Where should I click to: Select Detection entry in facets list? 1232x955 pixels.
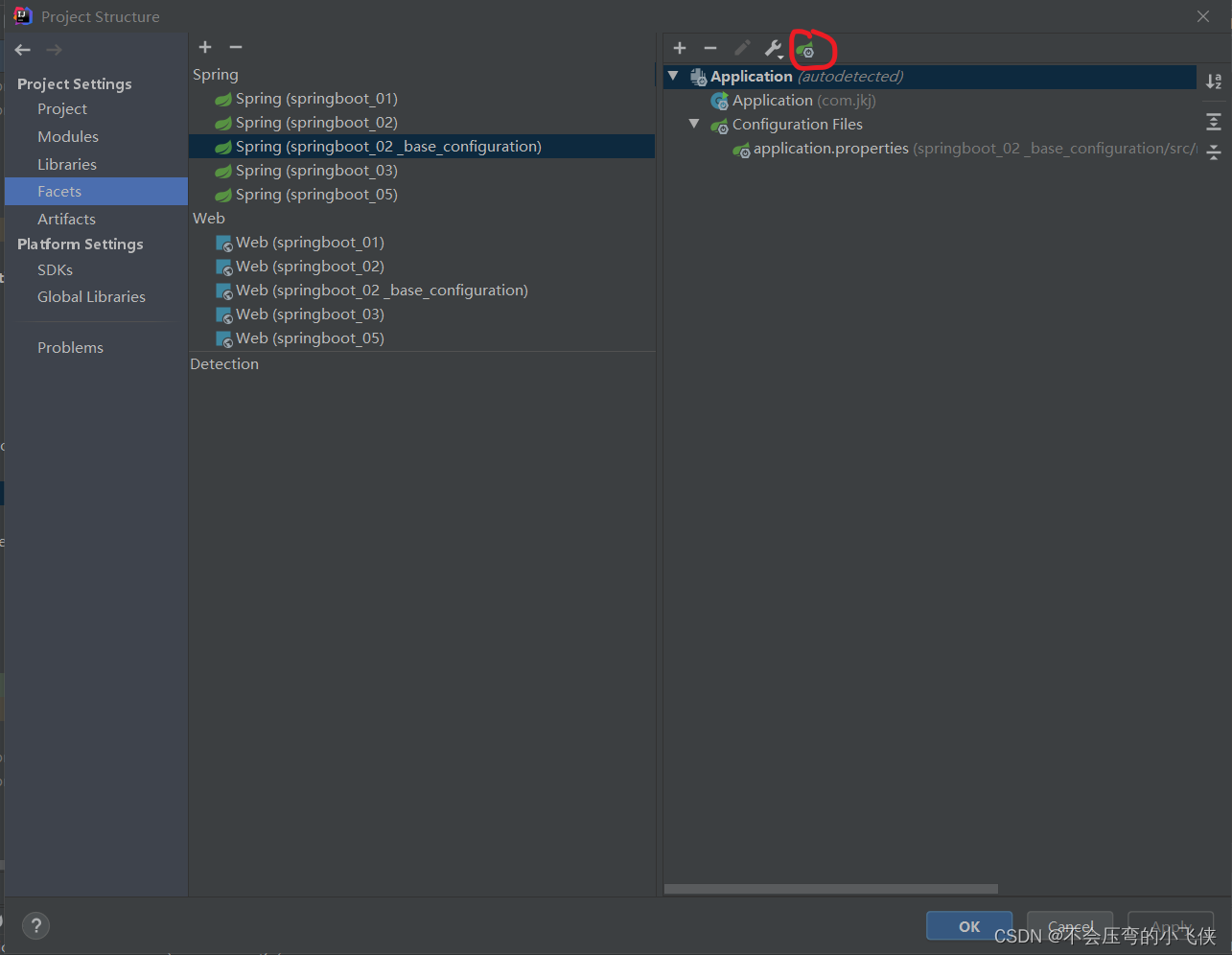[224, 364]
